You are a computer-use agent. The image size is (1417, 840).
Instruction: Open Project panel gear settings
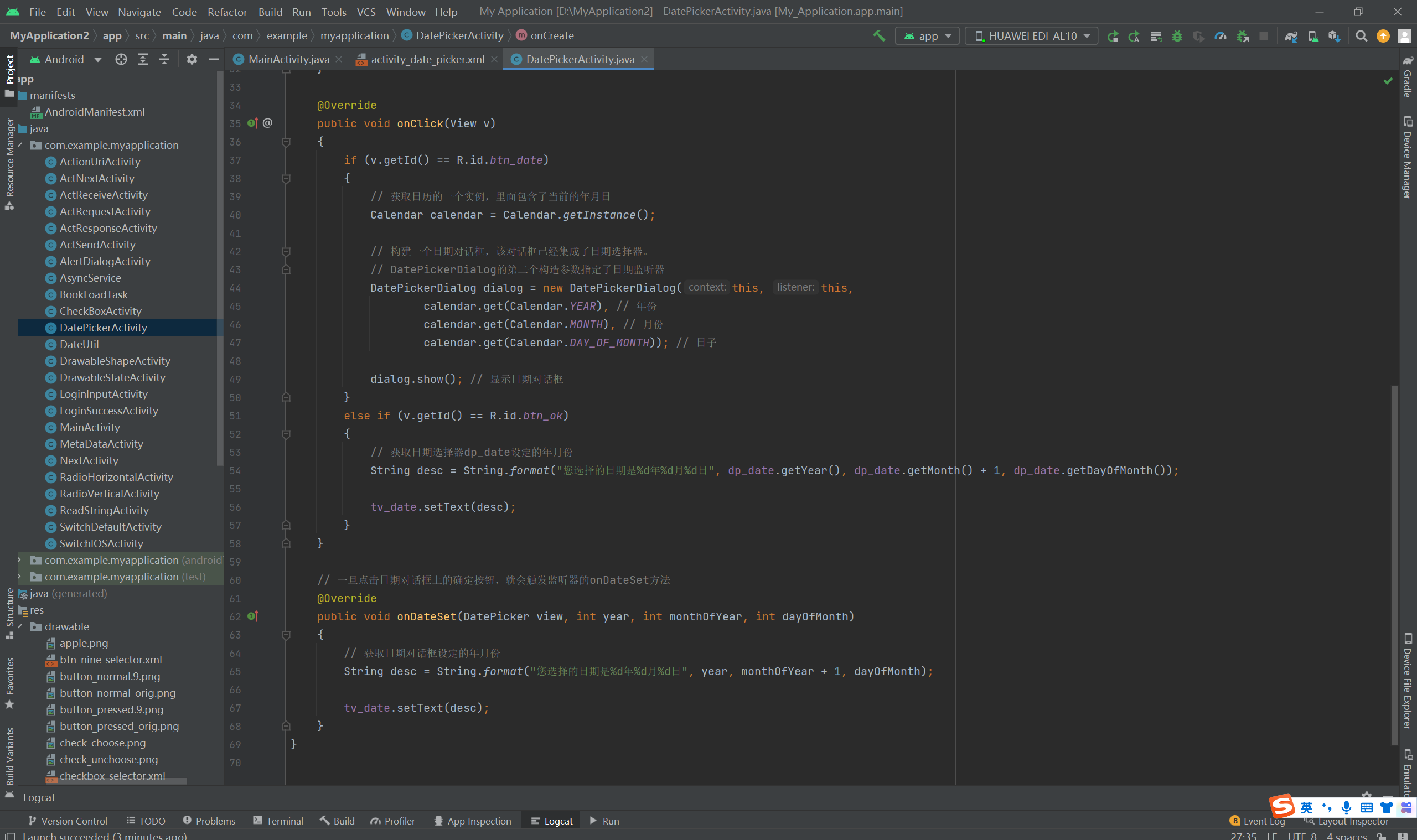(x=192, y=59)
